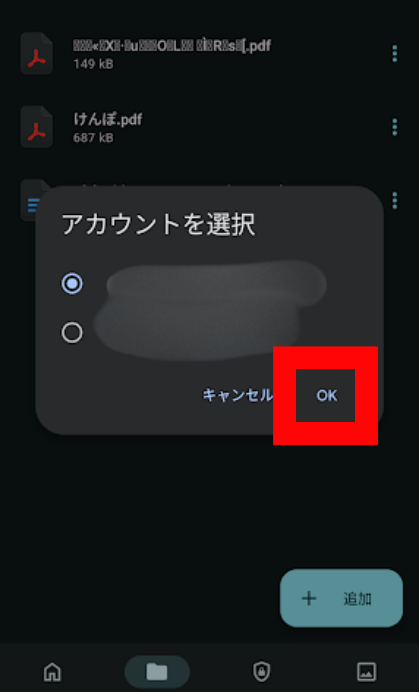Select the first account radio button
Image resolution: width=420 pixels, height=693 pixels.
(72, 283)
